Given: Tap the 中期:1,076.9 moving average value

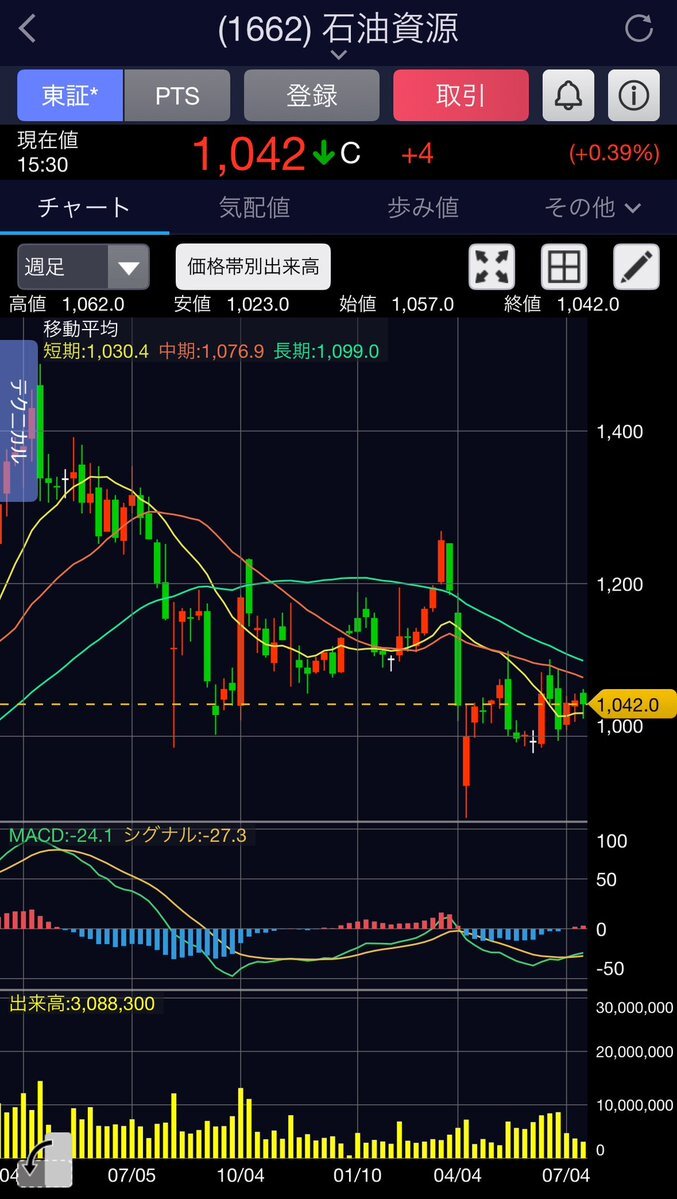Looking at the screenshot, I should [x=212, y=352].
